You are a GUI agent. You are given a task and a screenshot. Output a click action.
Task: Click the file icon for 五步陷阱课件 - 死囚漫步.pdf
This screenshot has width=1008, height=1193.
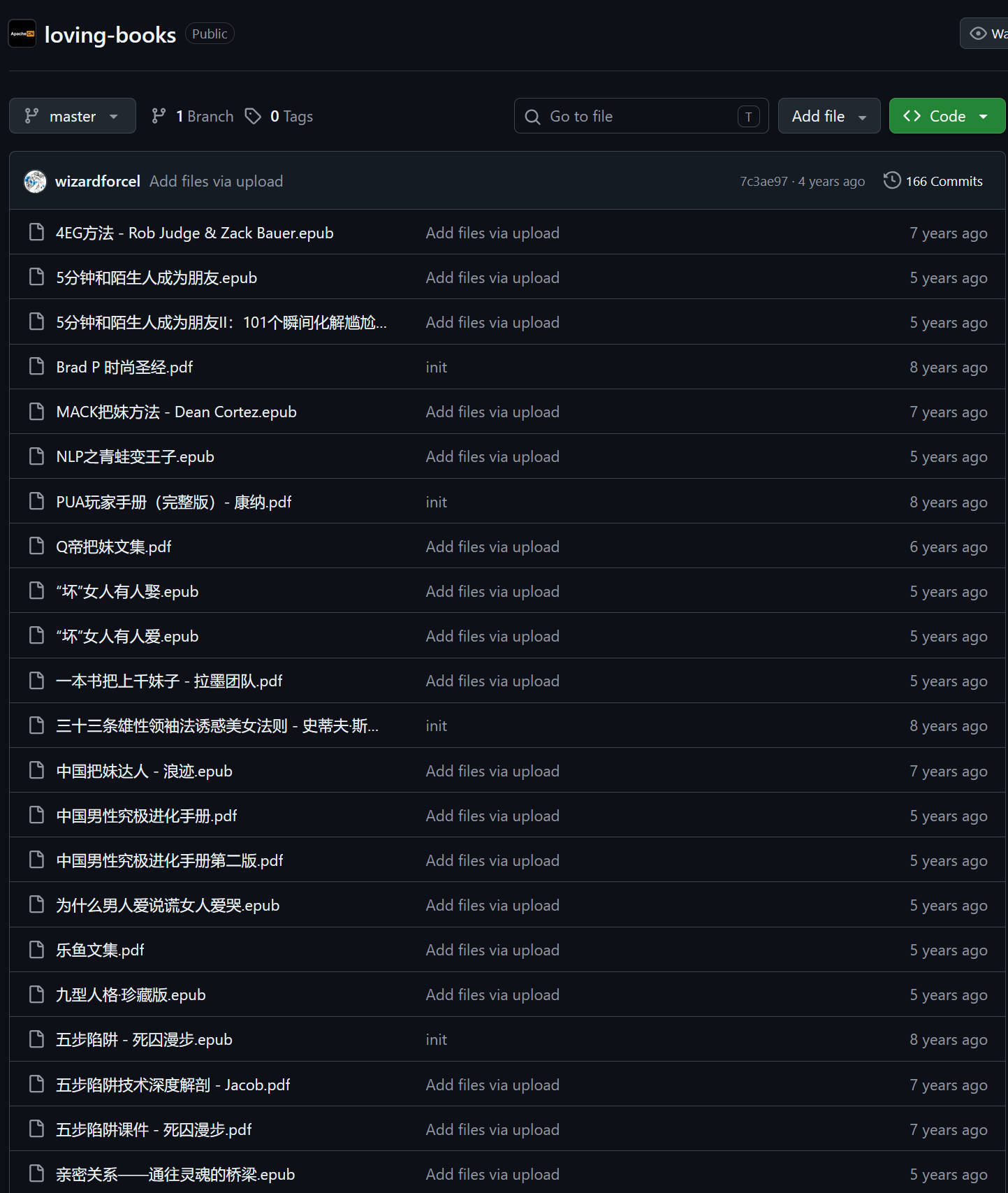pos(36,1129)
